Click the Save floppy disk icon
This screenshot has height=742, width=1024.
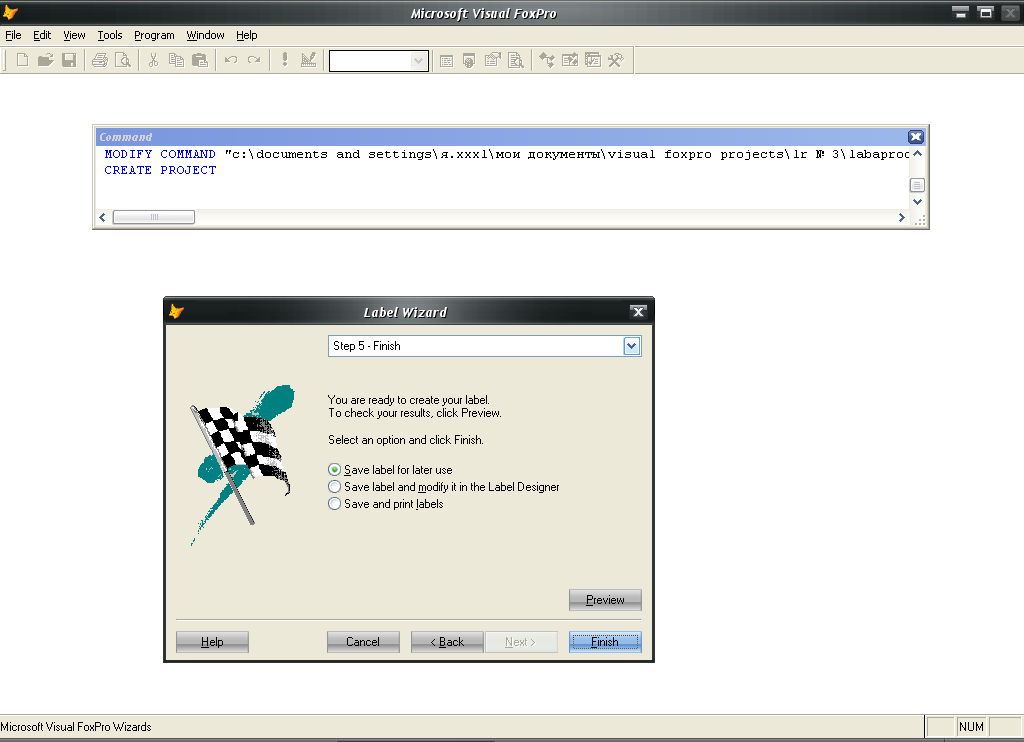coord(69,61)
